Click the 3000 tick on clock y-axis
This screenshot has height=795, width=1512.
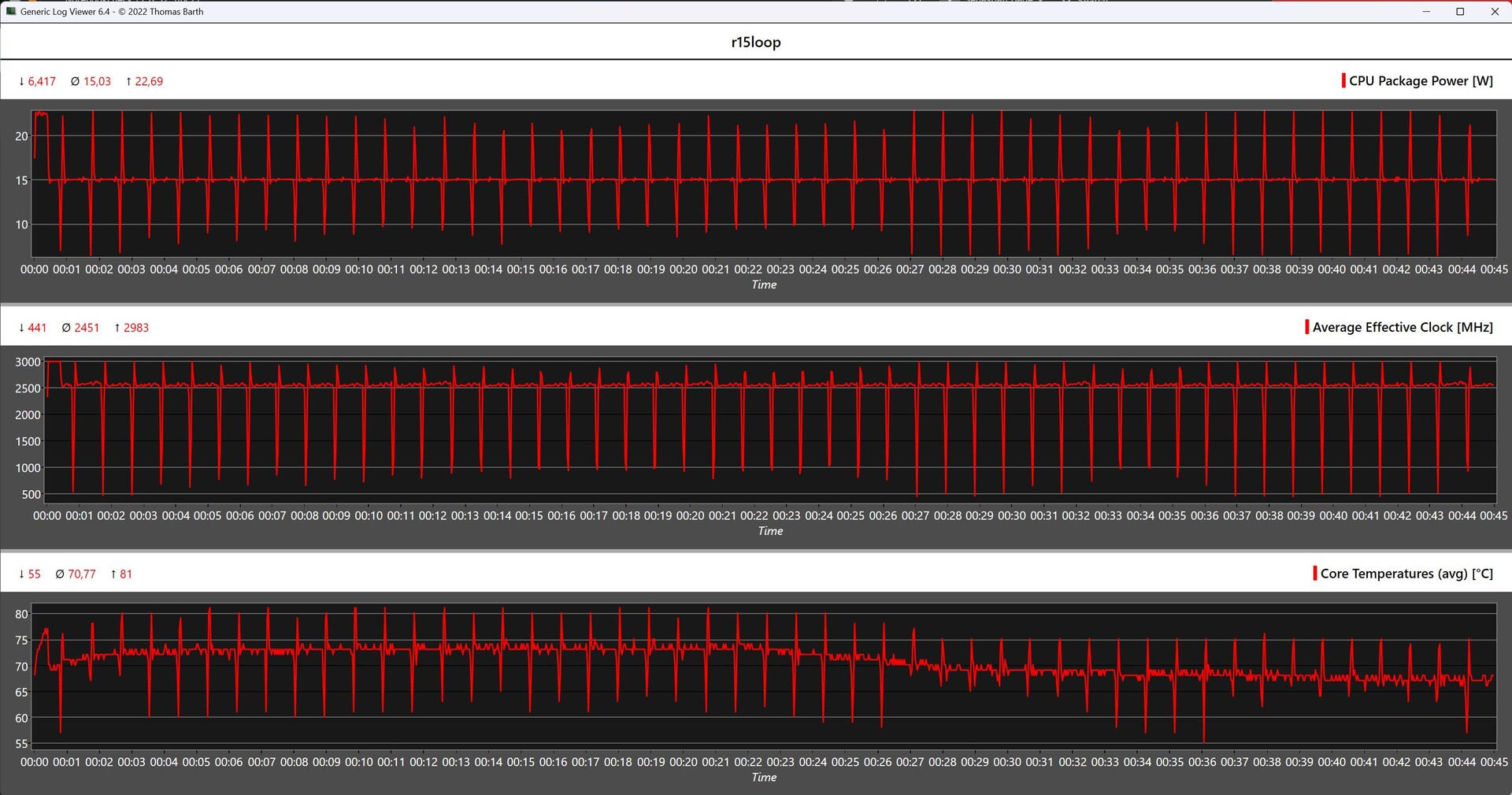[28, 362]
